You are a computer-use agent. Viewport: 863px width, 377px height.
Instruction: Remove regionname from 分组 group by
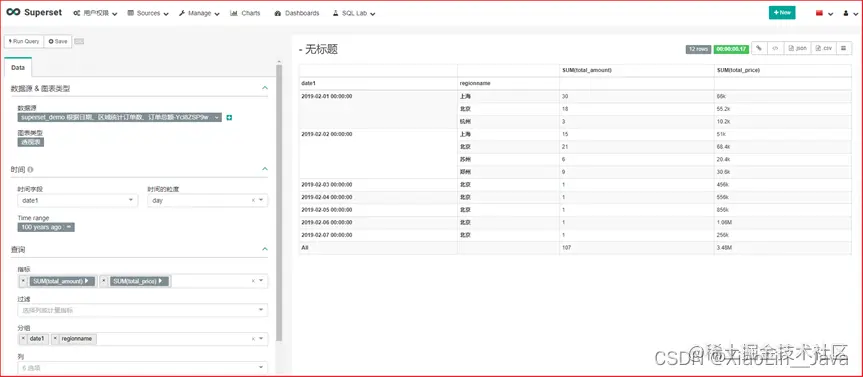[x=56, y=339]
